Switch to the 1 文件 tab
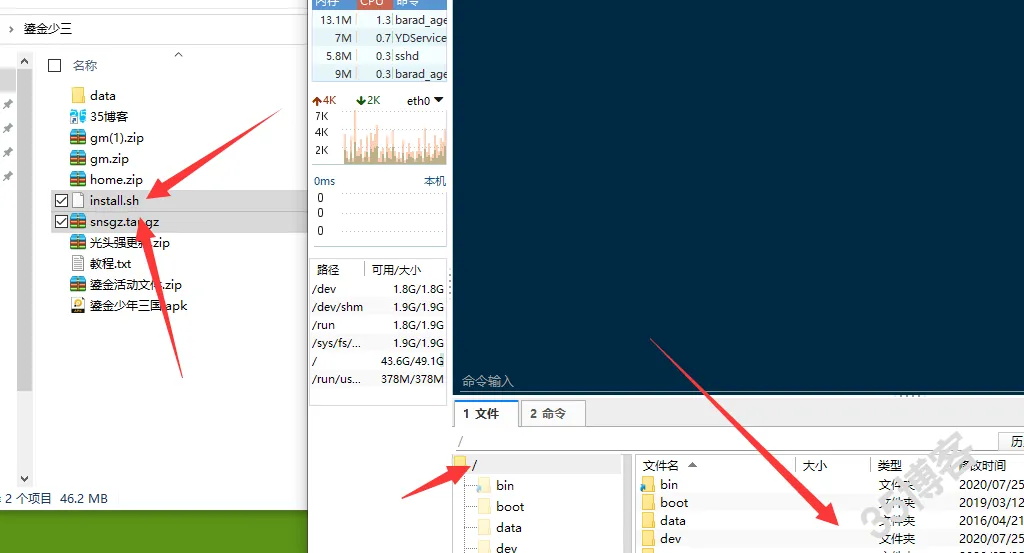 pos(485,413)
